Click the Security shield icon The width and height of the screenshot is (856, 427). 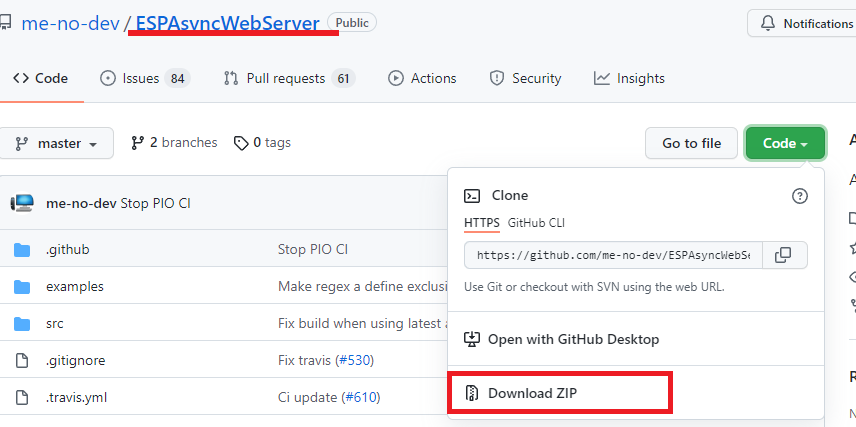(497, 79)
